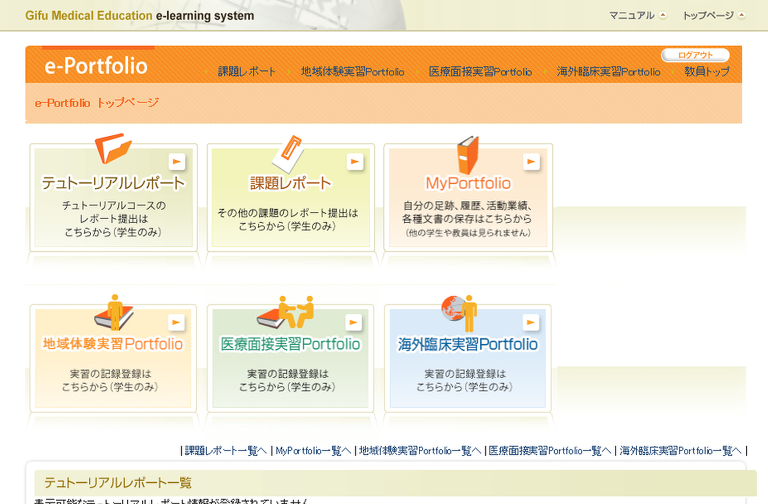Click arrow icon on チュートーリアルレポート card
768x504 pixels.
pyautogui.click(x=177, y=161)
